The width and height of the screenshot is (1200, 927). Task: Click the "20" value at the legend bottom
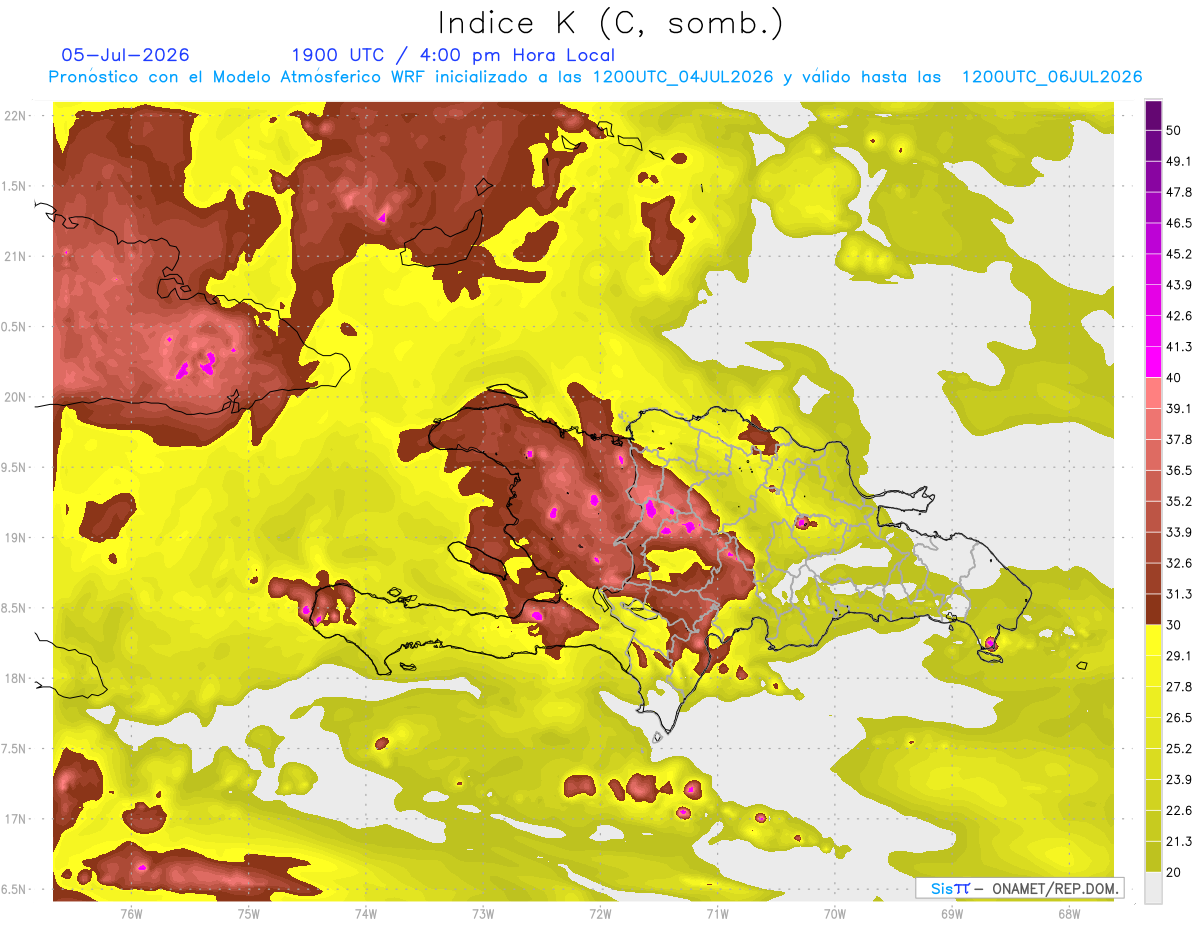tap(1174, 873)
